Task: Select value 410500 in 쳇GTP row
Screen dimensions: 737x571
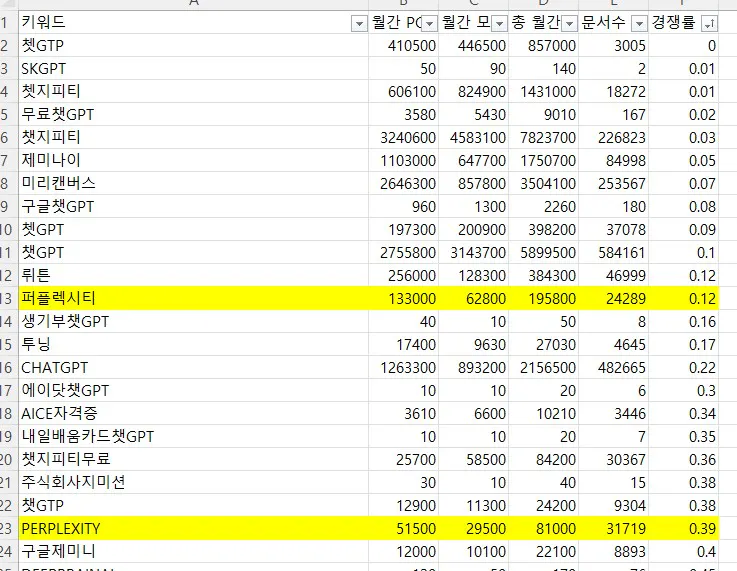Action: click(x=403, y=46)
